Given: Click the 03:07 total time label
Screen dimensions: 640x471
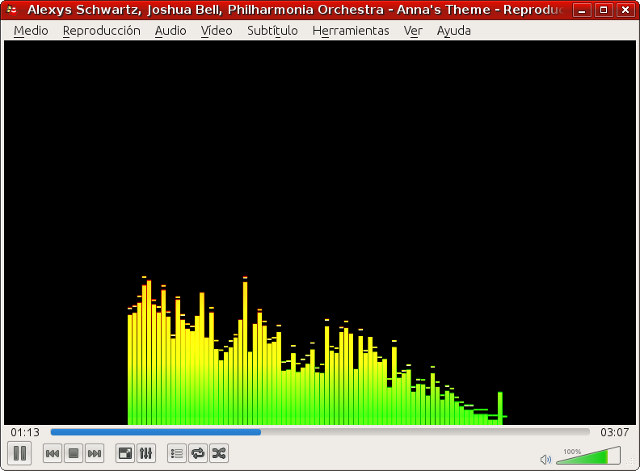Looking at the screenshot, I should click(614, 432).
